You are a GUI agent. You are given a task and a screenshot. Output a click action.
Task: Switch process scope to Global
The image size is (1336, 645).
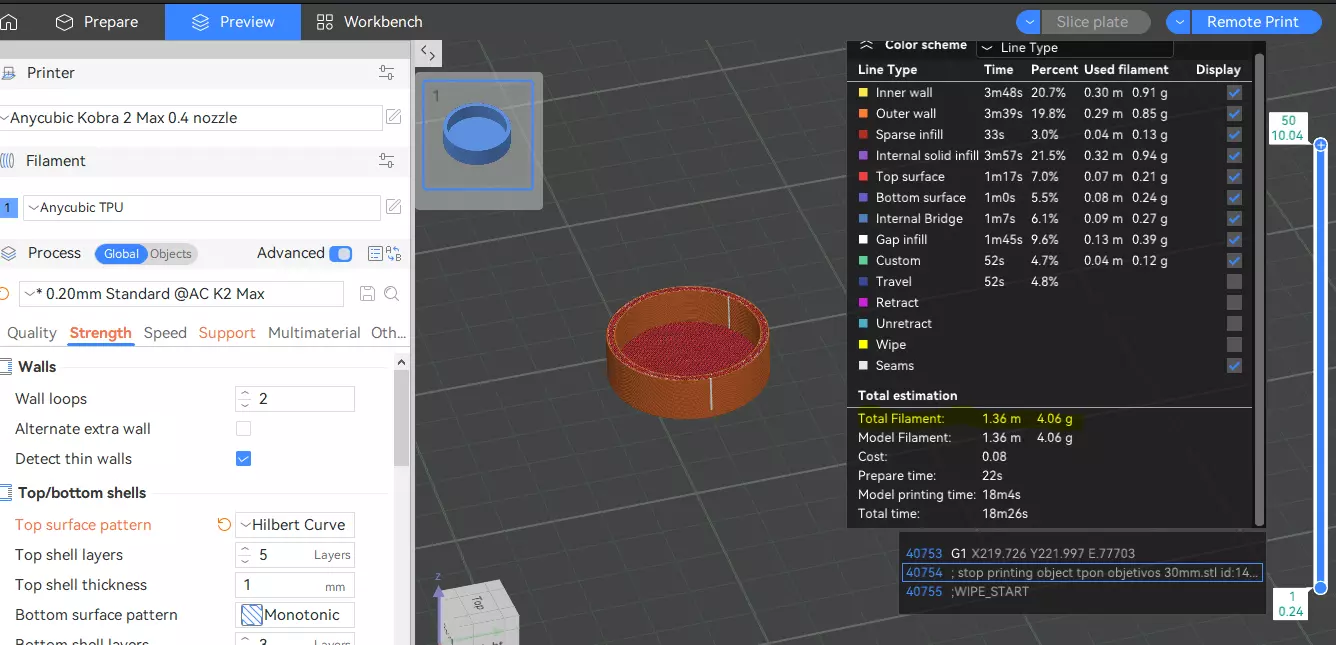point(121,254)
